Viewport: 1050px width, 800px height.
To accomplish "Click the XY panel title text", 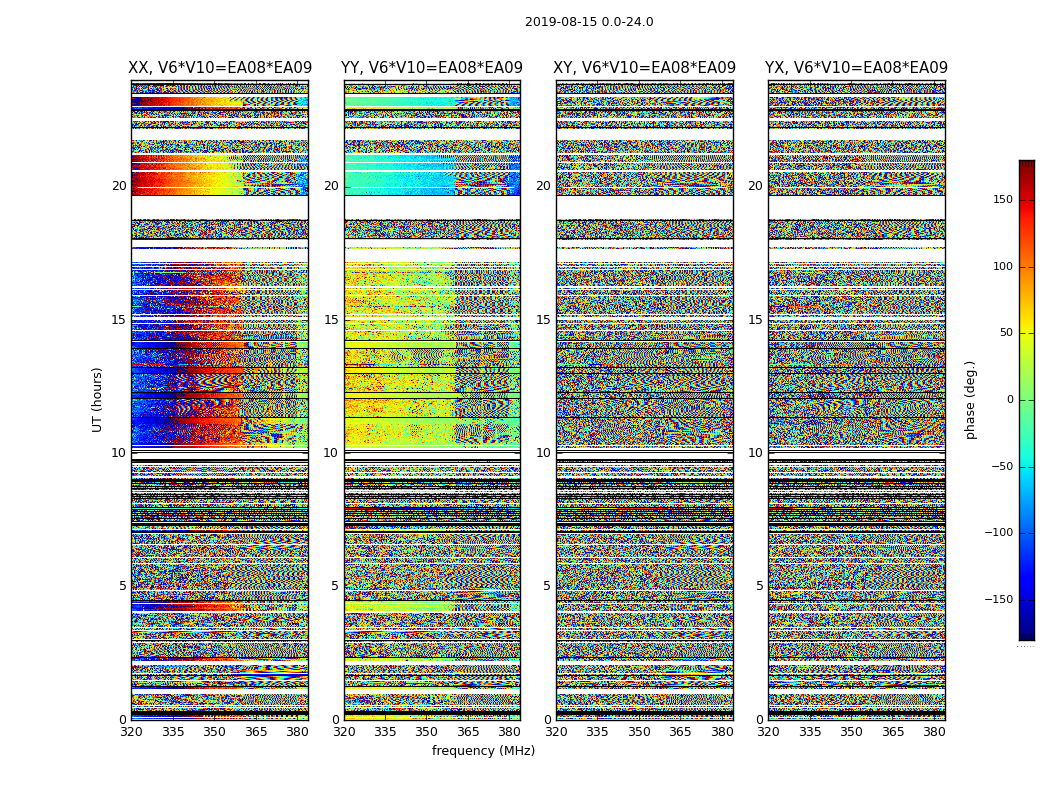I will click(x=644, y=68).
